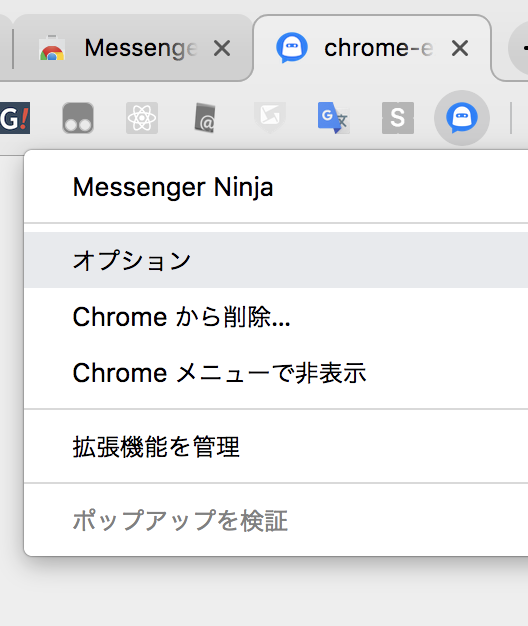This screenshot has height=626, width=528.
Task: Click the React Developer Tools extension icon
Action: pos(142,118)
